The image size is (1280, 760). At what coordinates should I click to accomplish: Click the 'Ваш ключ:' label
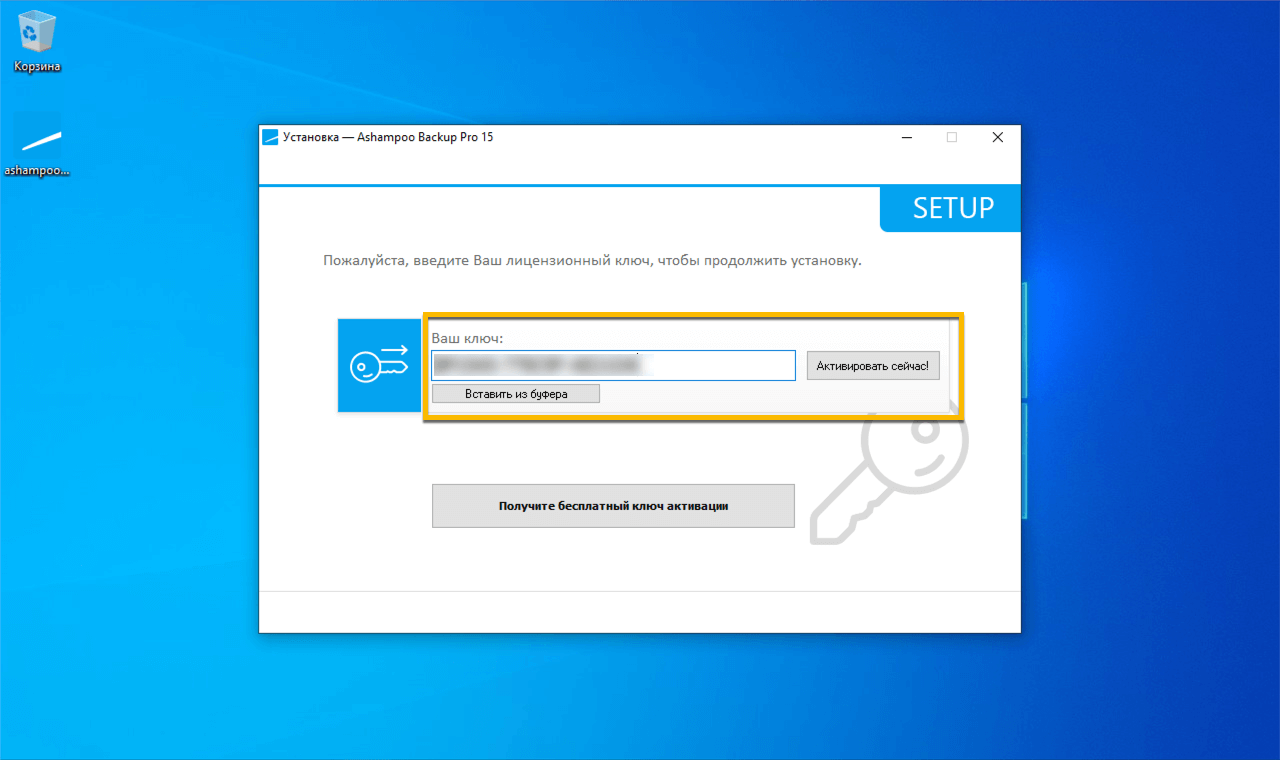pos(467,339)
